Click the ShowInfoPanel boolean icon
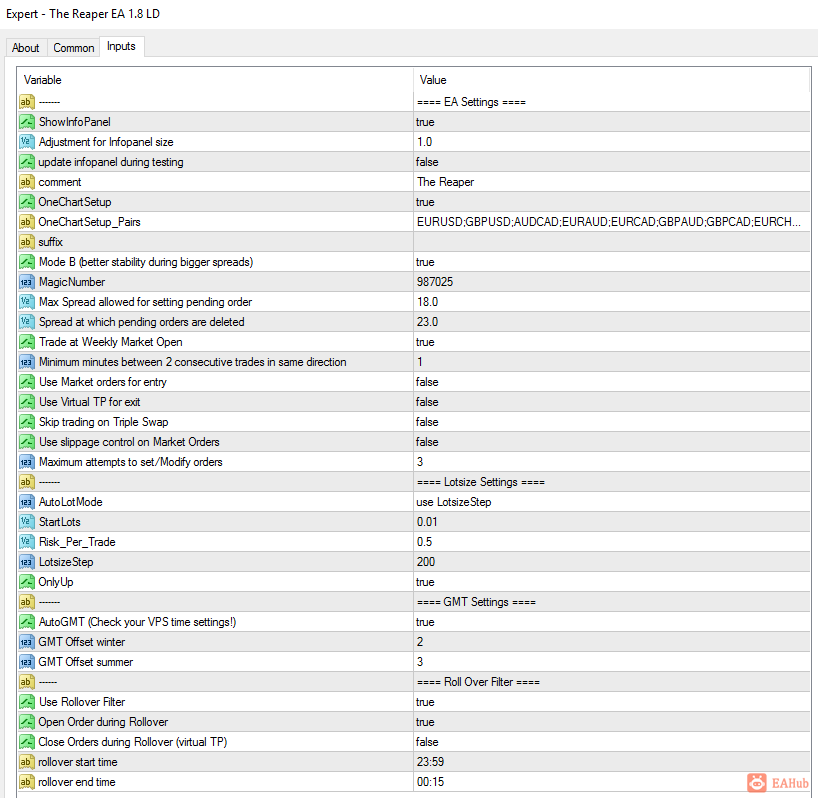 (x=27, y=122)
